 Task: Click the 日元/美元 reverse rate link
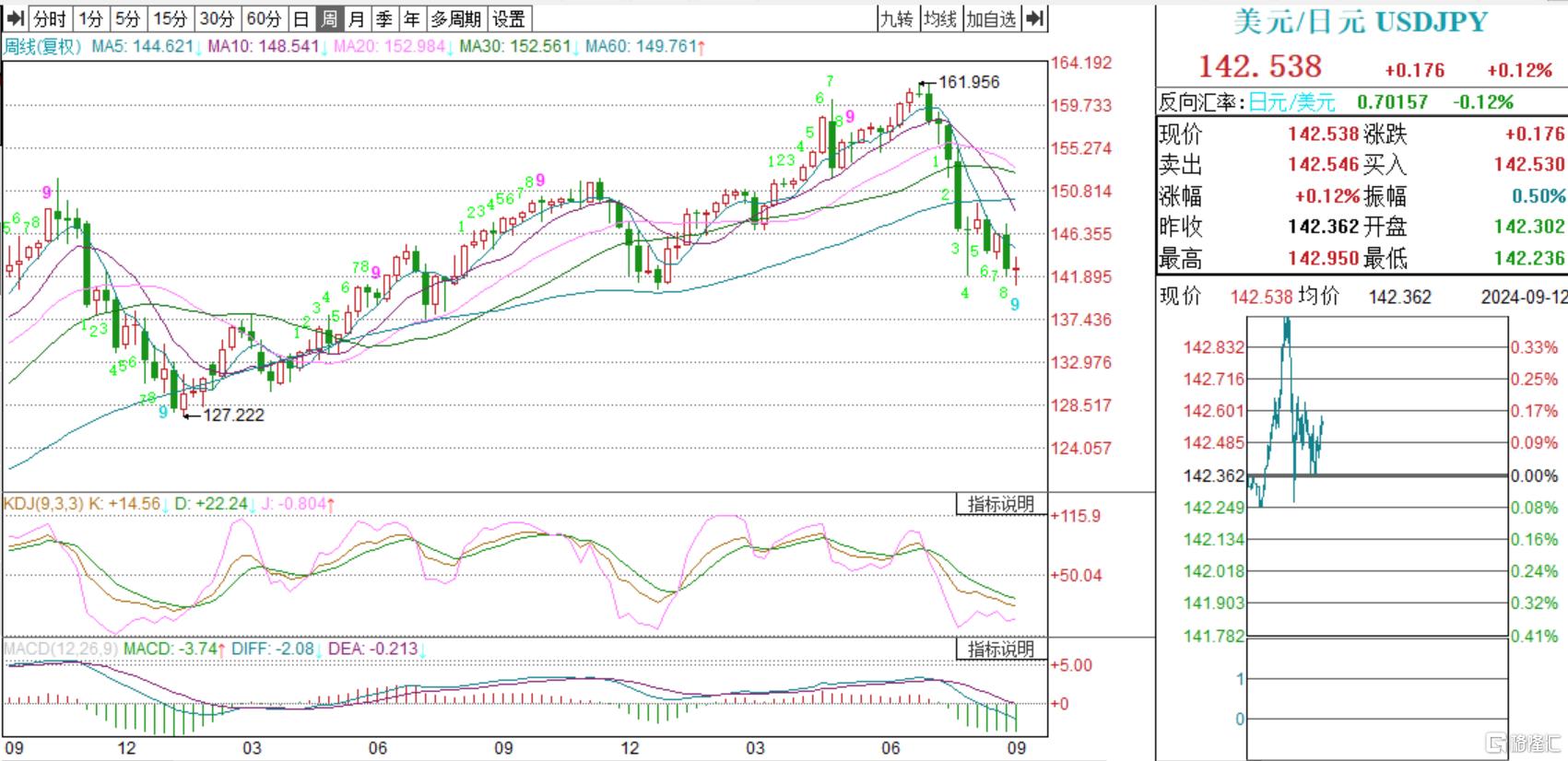pyautogui.click(x=1291, y=102)
